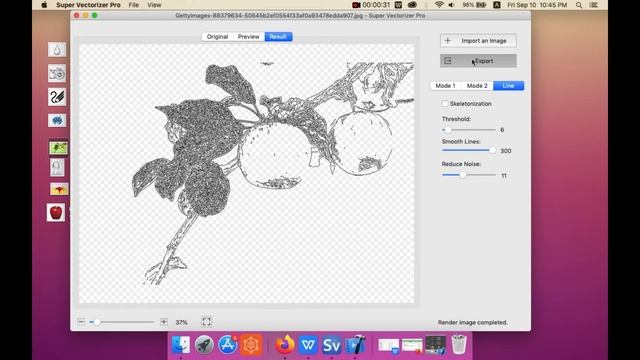The height and width of the screenshot is (360, 640).
Task: Open the Apple menu
Action: (44, 5)
